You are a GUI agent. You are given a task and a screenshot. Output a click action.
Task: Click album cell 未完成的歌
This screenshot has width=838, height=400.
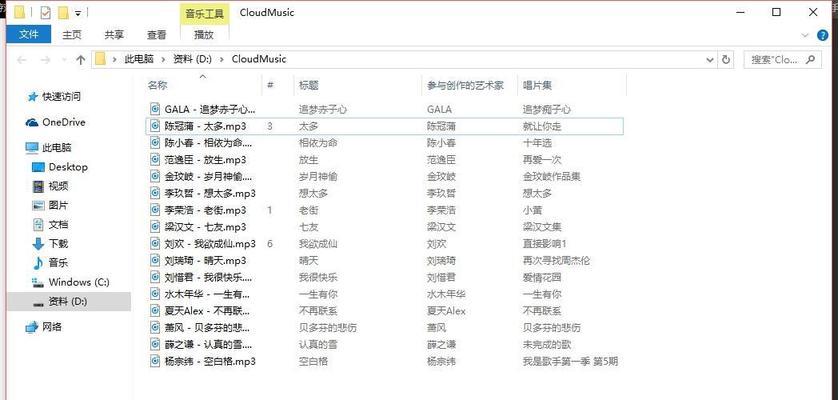pyautogui.click(x=546, y=344)
